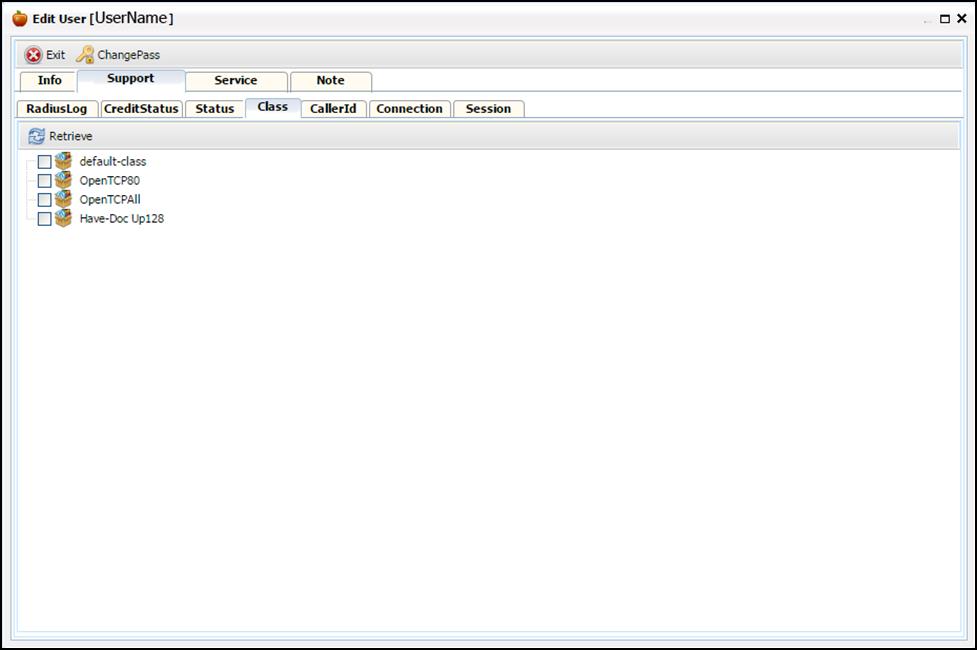
Task: Click the Retrieve refresh icon
Action: 37,136
